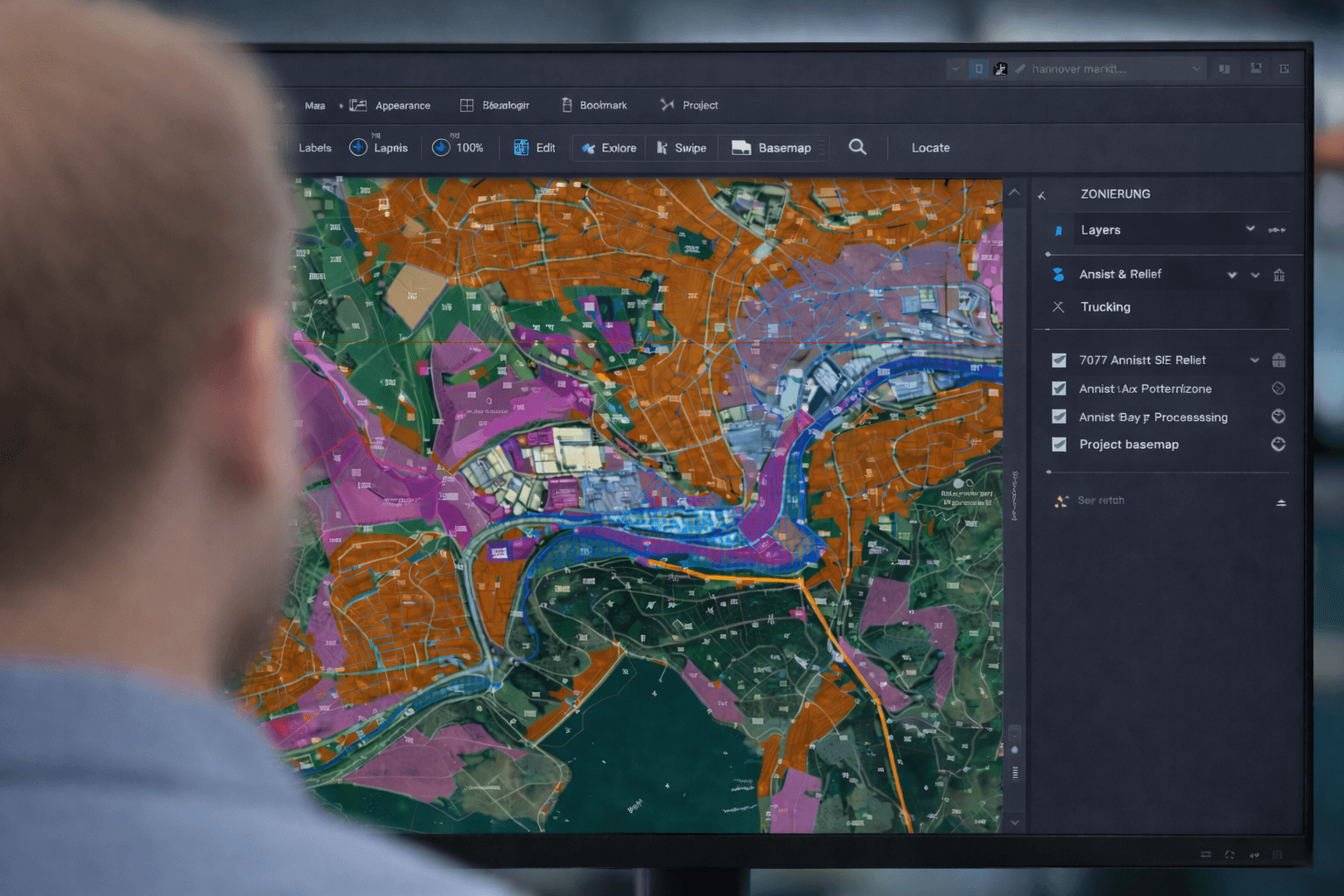Click the Ser retch label

point(1101,500)
